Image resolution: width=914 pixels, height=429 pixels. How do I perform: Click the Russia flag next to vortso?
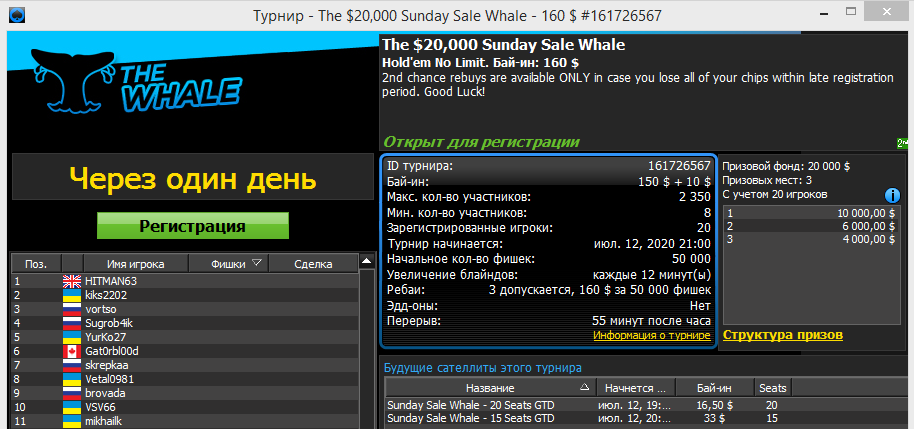72,310
